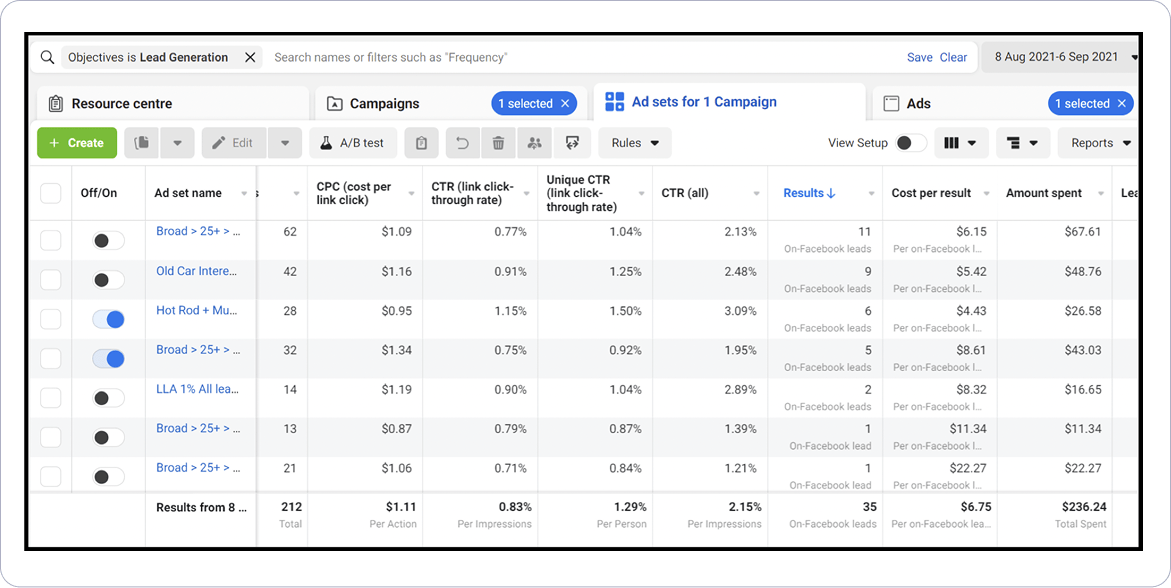1171x588 pixels.
Task: Check the box for the Old Car Interest row
Action: click(51, 280)
